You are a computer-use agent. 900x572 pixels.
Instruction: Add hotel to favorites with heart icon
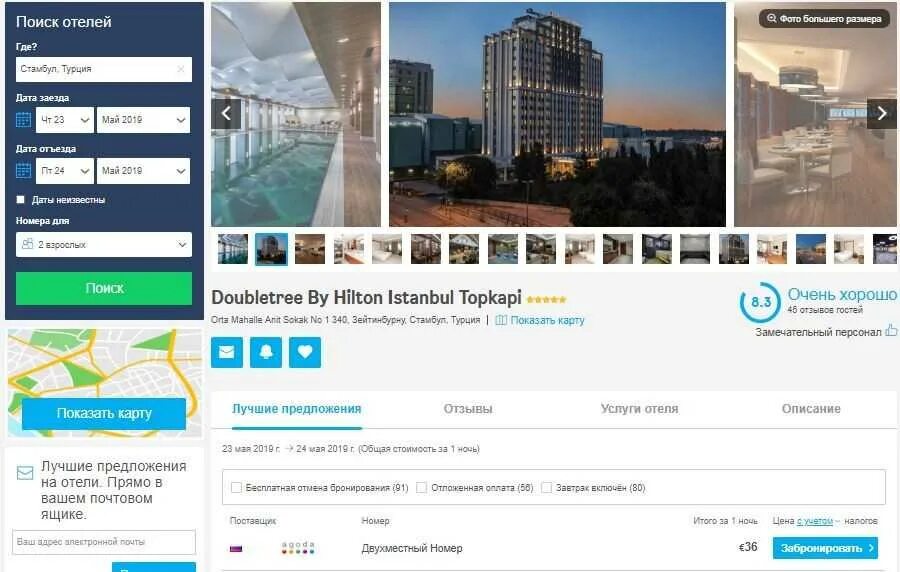305,352
